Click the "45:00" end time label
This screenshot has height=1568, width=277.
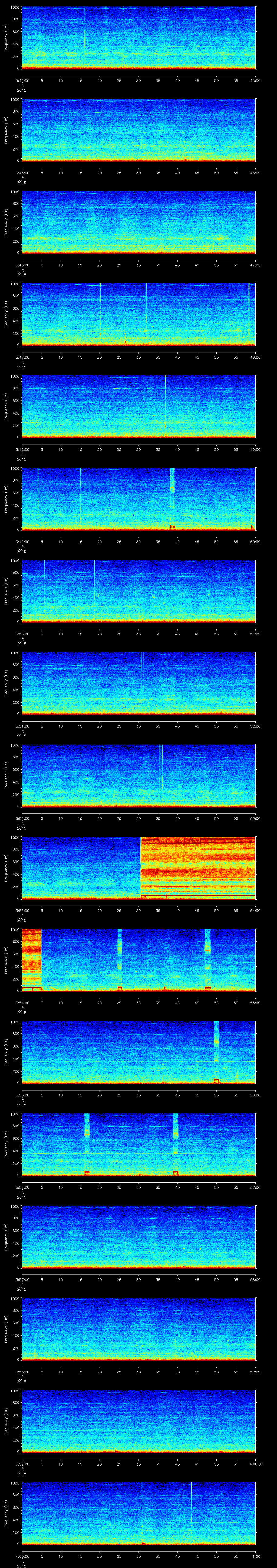tap(256, 80)
